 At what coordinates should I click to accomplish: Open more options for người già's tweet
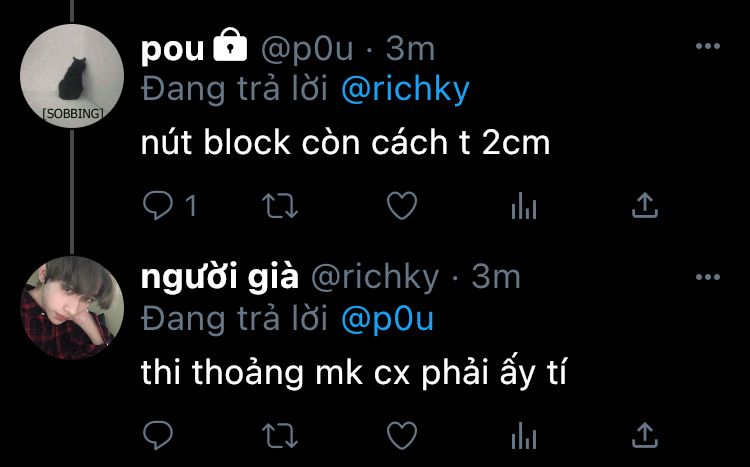click(x=708, y=277)
